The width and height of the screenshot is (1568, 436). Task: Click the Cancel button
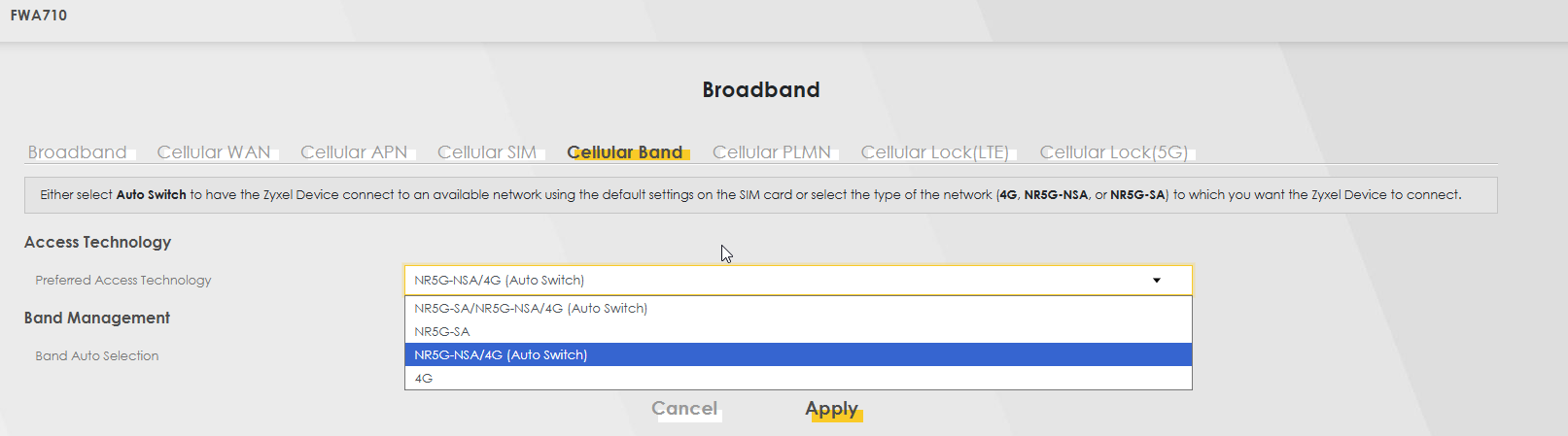click(x=684, y=409)
